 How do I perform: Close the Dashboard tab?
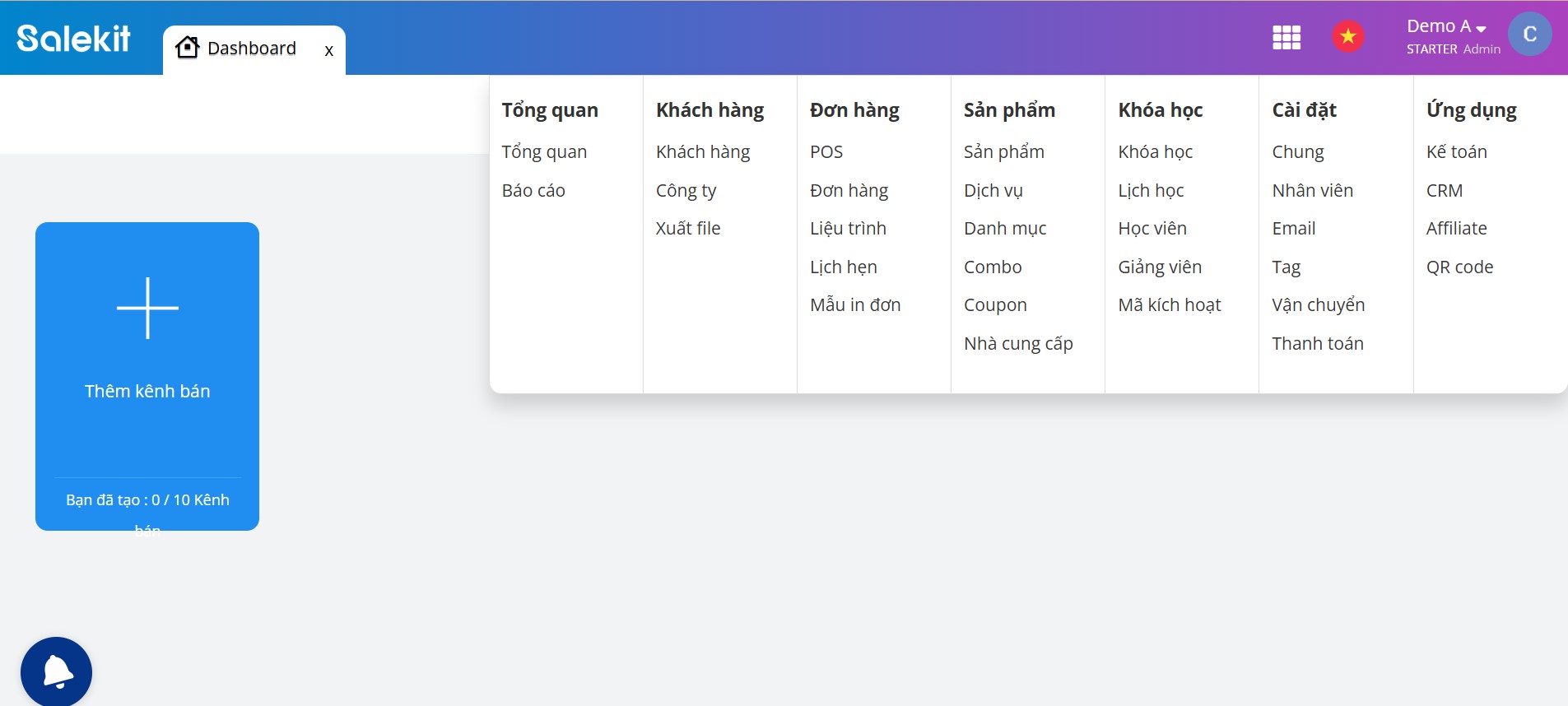pos(329,50)
